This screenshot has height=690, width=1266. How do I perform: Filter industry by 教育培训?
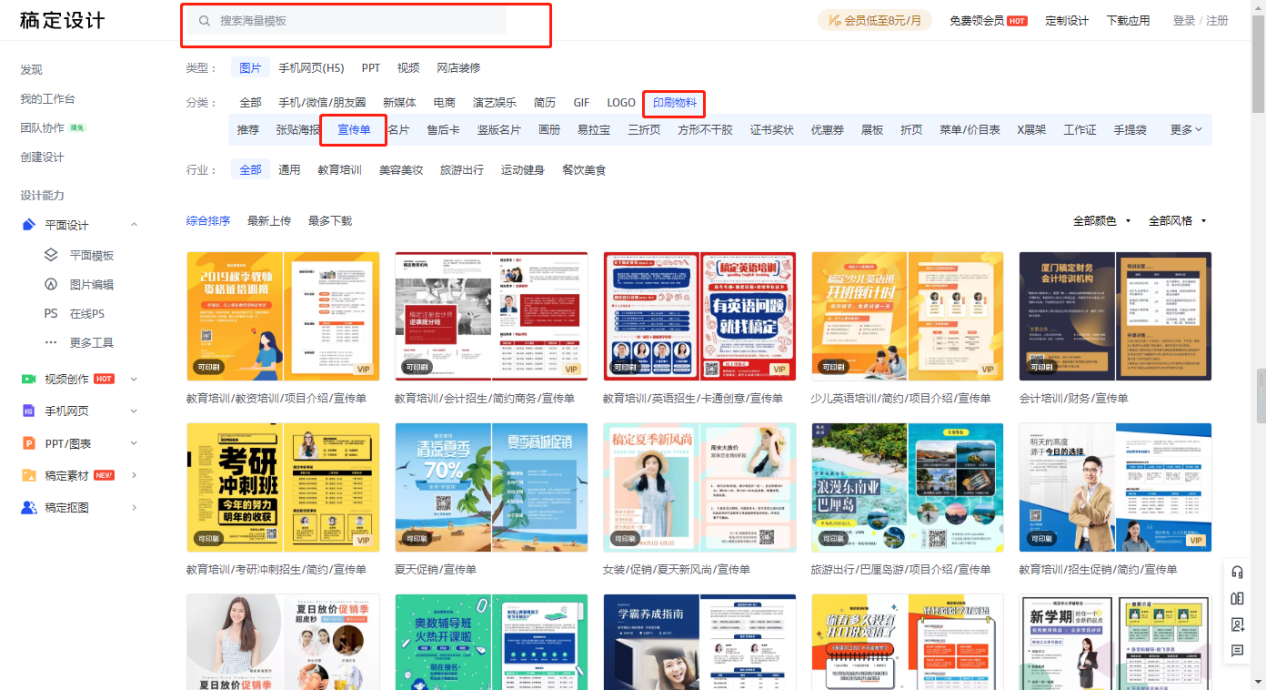click(x=339, y=170)
